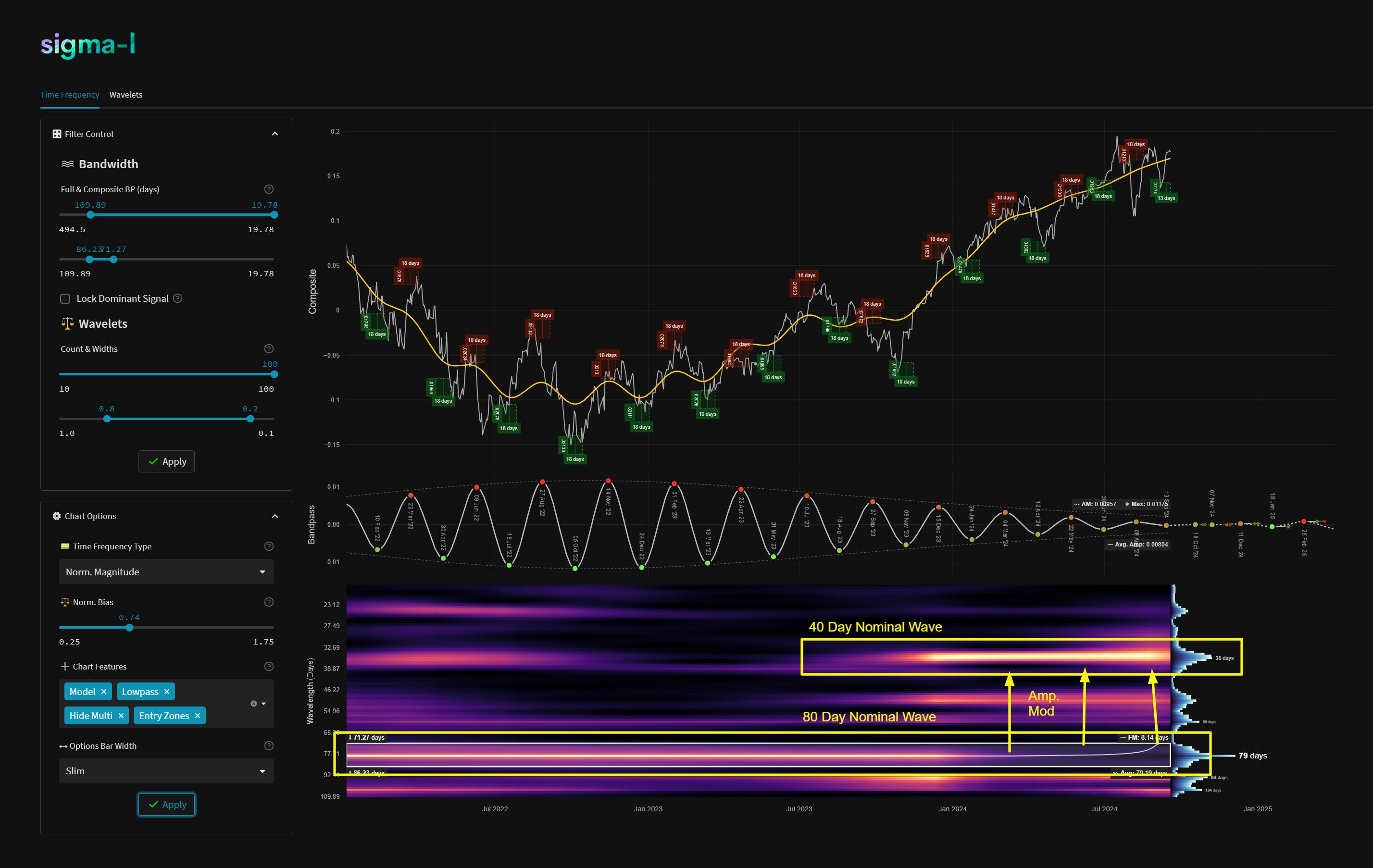Click the Chart Features plus icon
1373x868 pixels.
click(x=65, y=666)
